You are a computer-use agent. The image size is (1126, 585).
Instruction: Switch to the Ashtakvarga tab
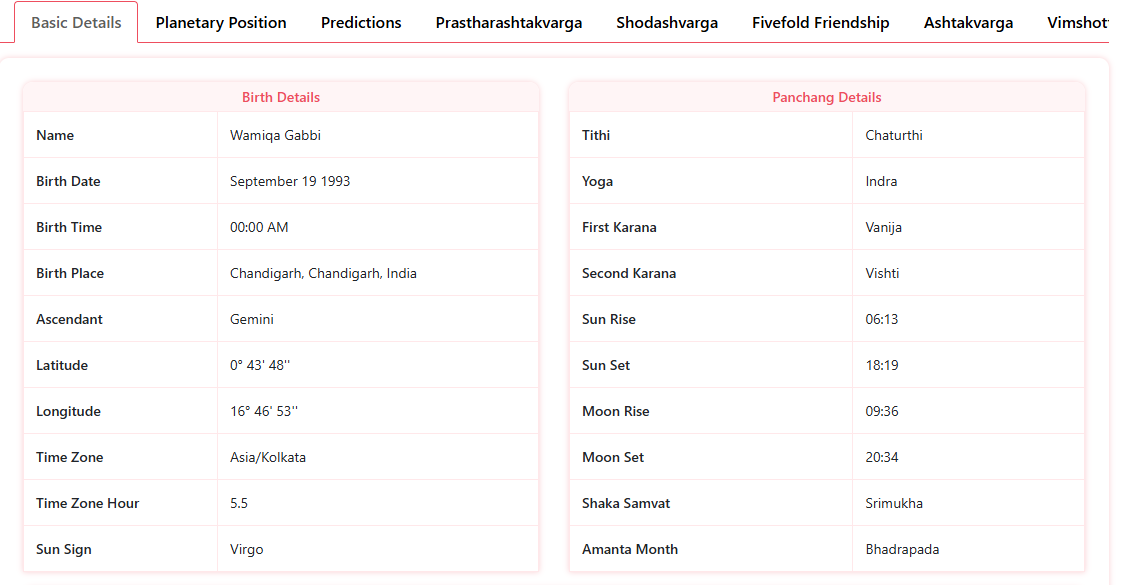tap(968, 22)
